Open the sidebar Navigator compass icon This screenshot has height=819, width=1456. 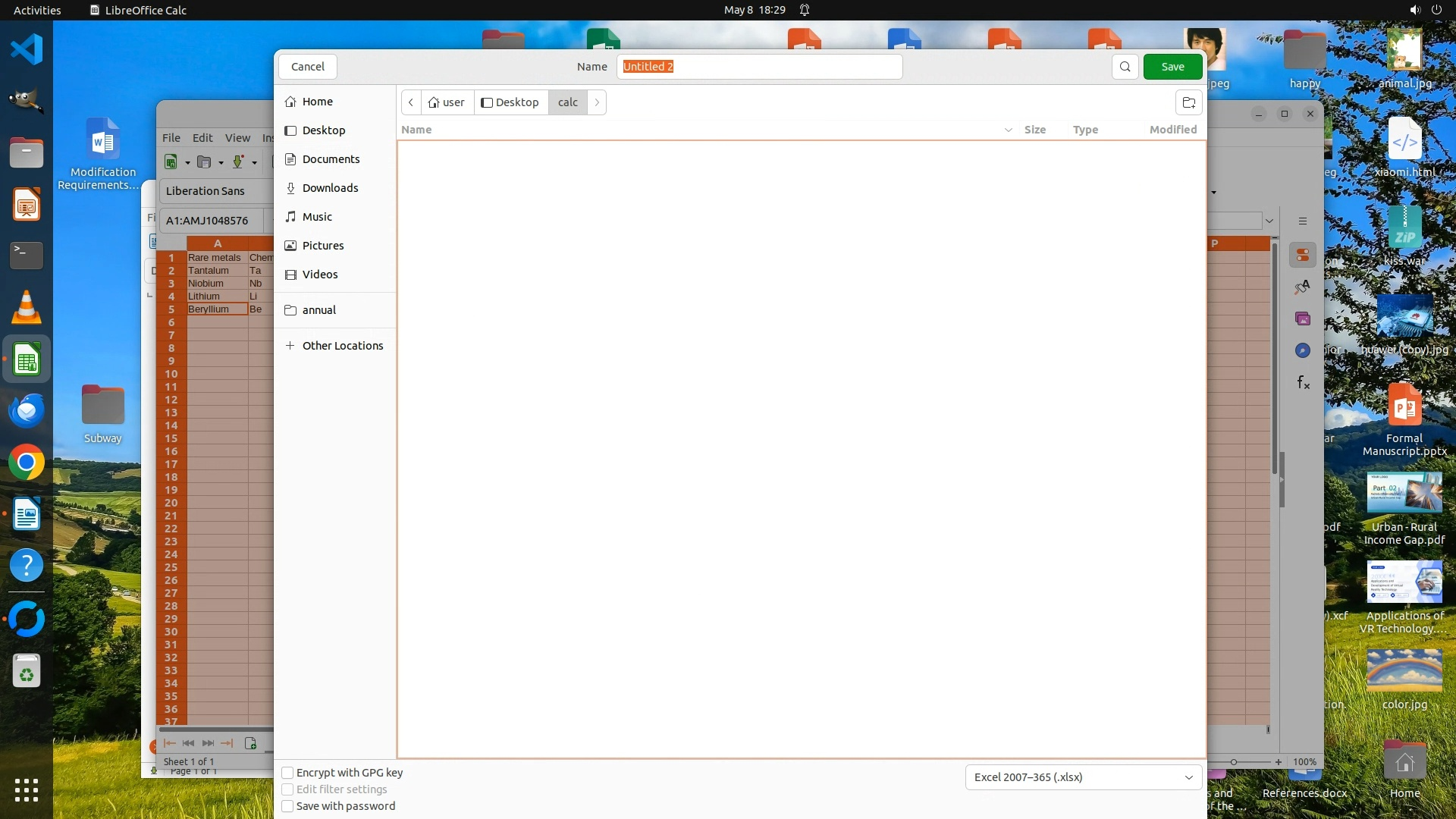[1303, 350]
